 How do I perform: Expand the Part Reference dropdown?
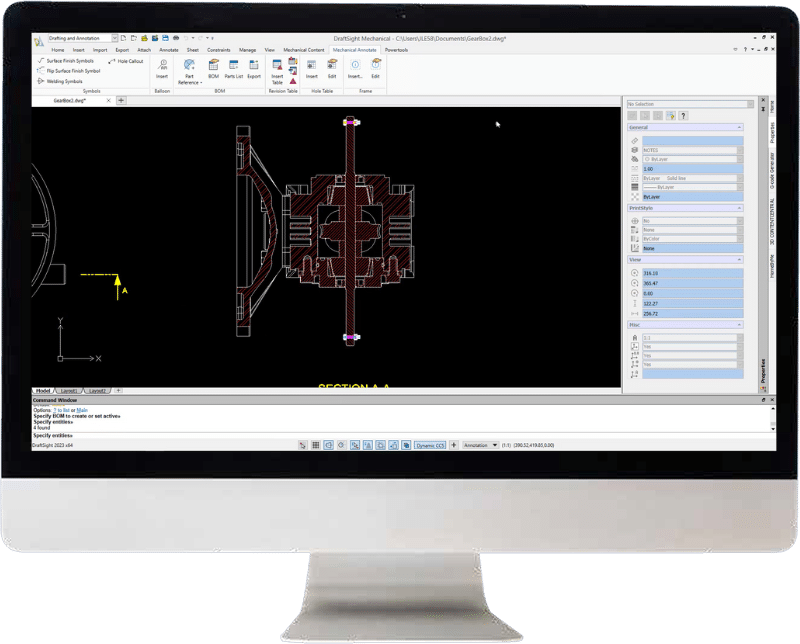(189, 80)
